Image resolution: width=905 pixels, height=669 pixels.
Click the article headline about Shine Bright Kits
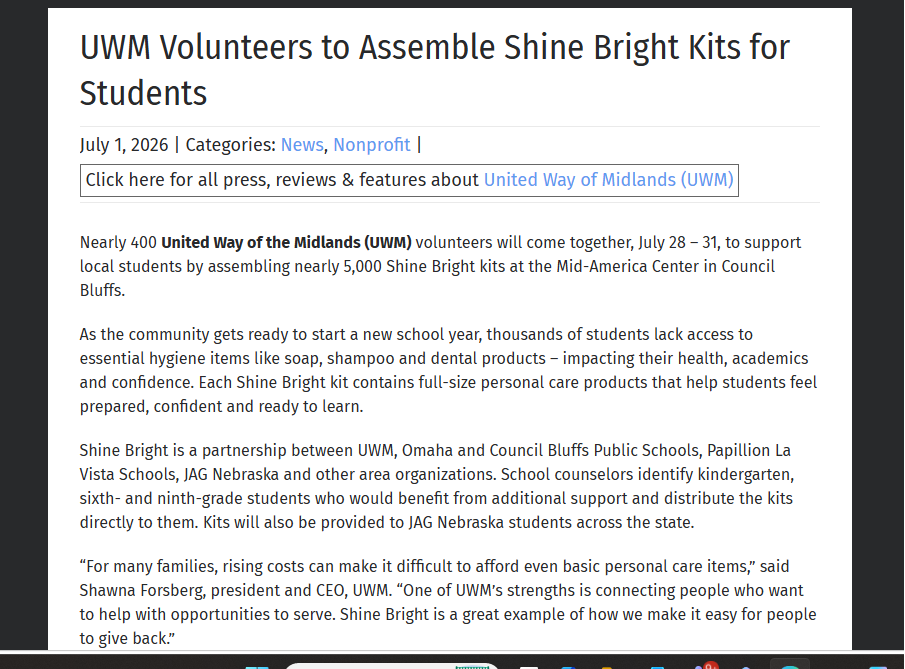[435, 70]
